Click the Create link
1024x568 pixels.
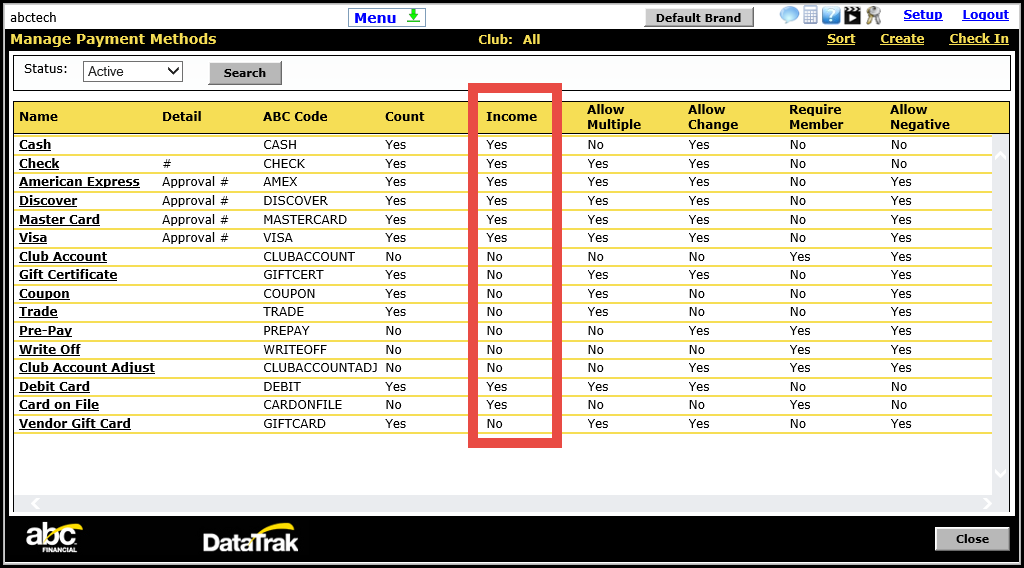coord(902,39)
